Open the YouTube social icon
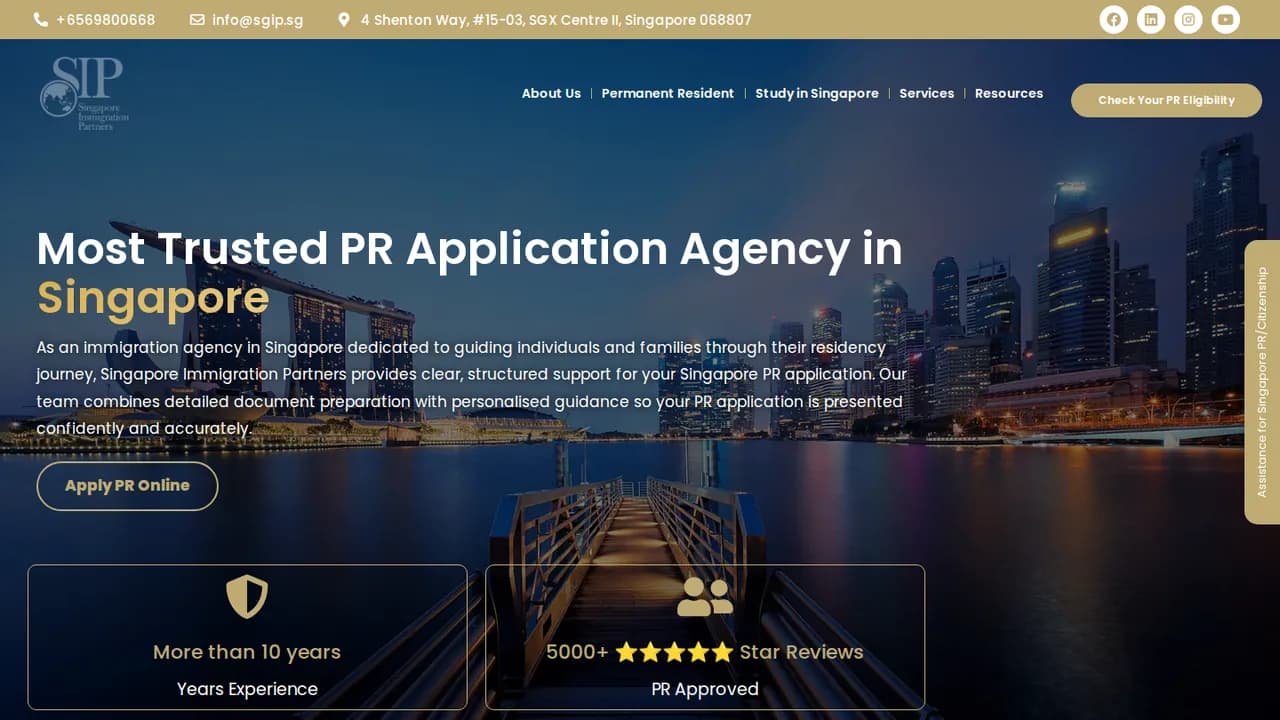 tap(1226, 19)
